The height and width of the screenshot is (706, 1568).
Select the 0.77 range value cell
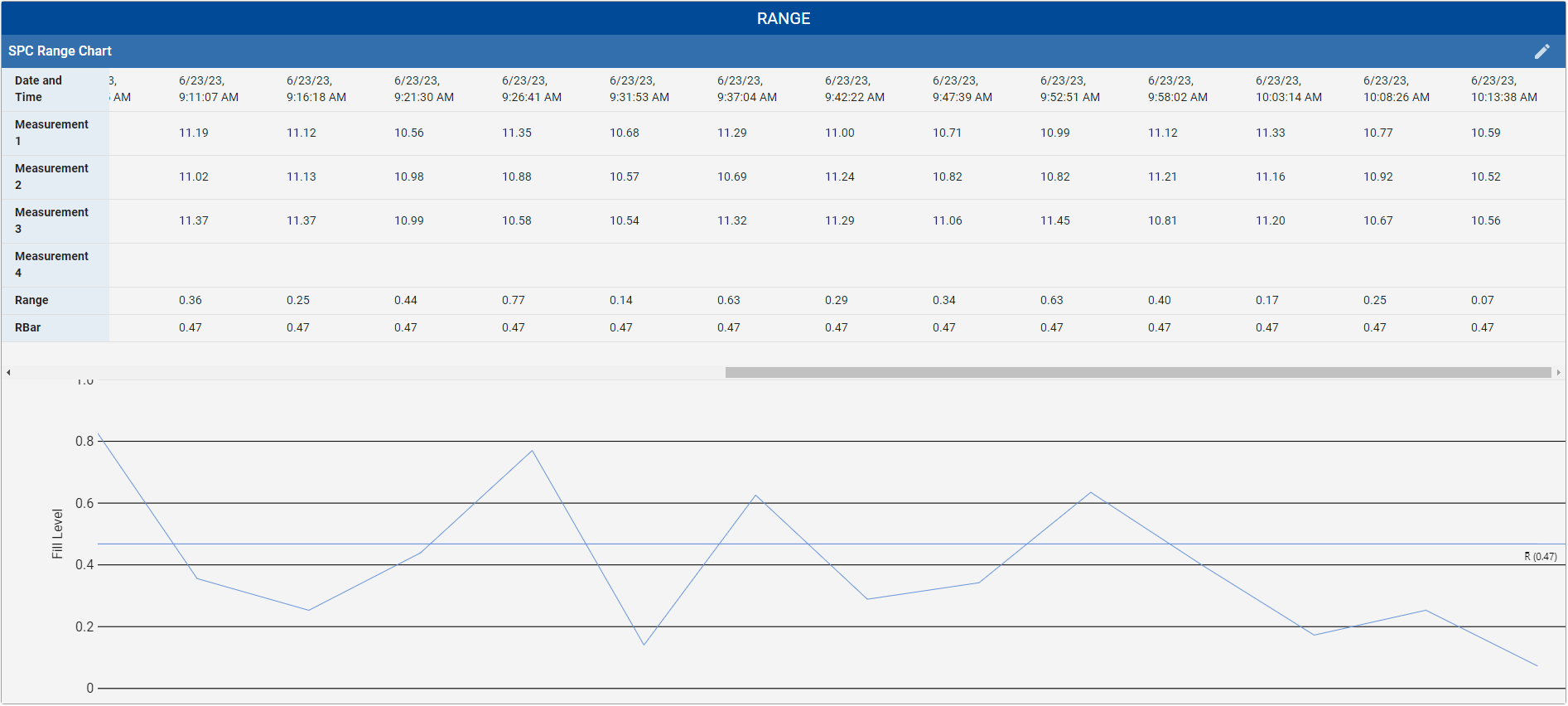click(513, 300)
